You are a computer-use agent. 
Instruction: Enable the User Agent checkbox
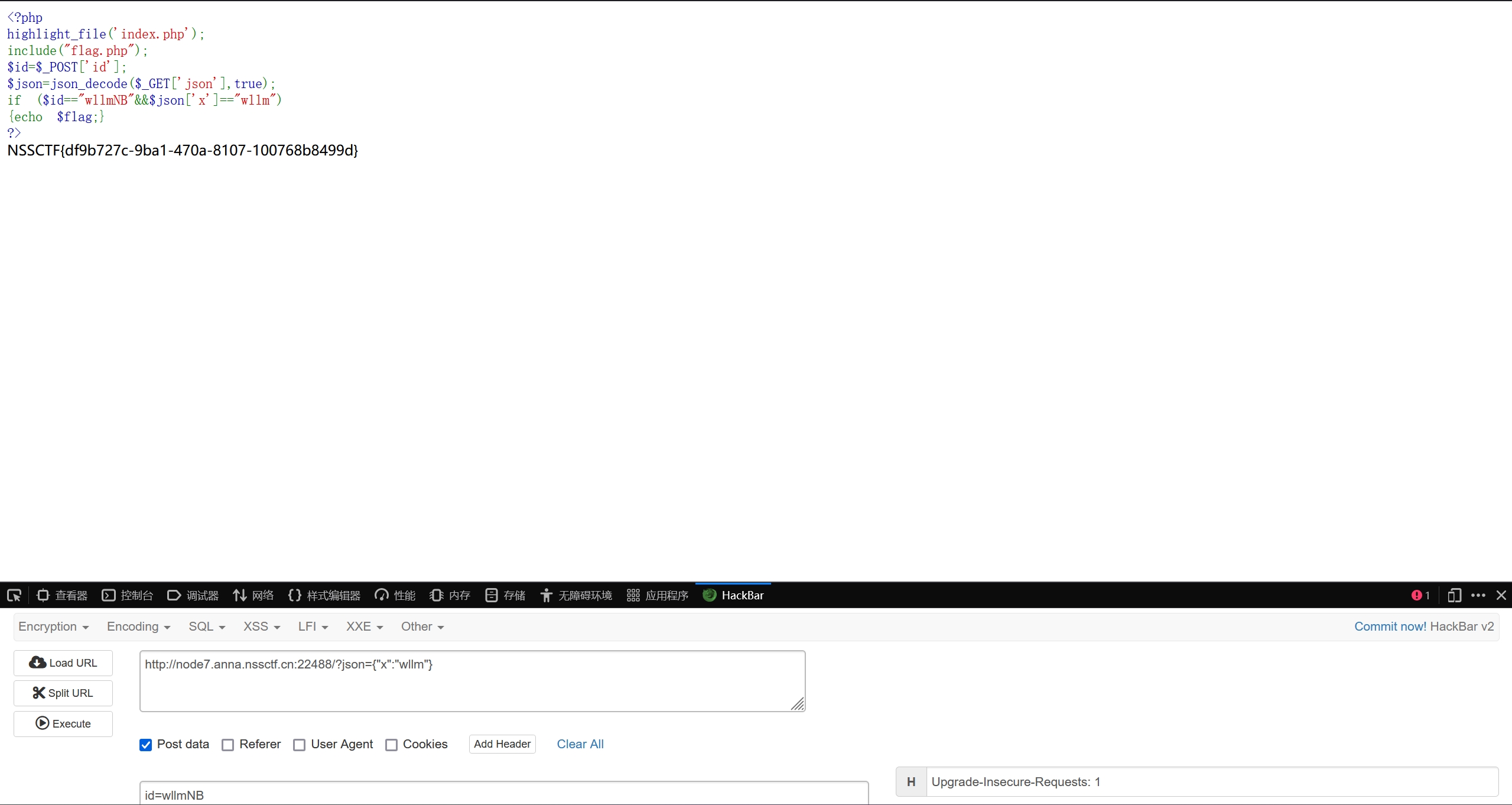click(300, 745)
